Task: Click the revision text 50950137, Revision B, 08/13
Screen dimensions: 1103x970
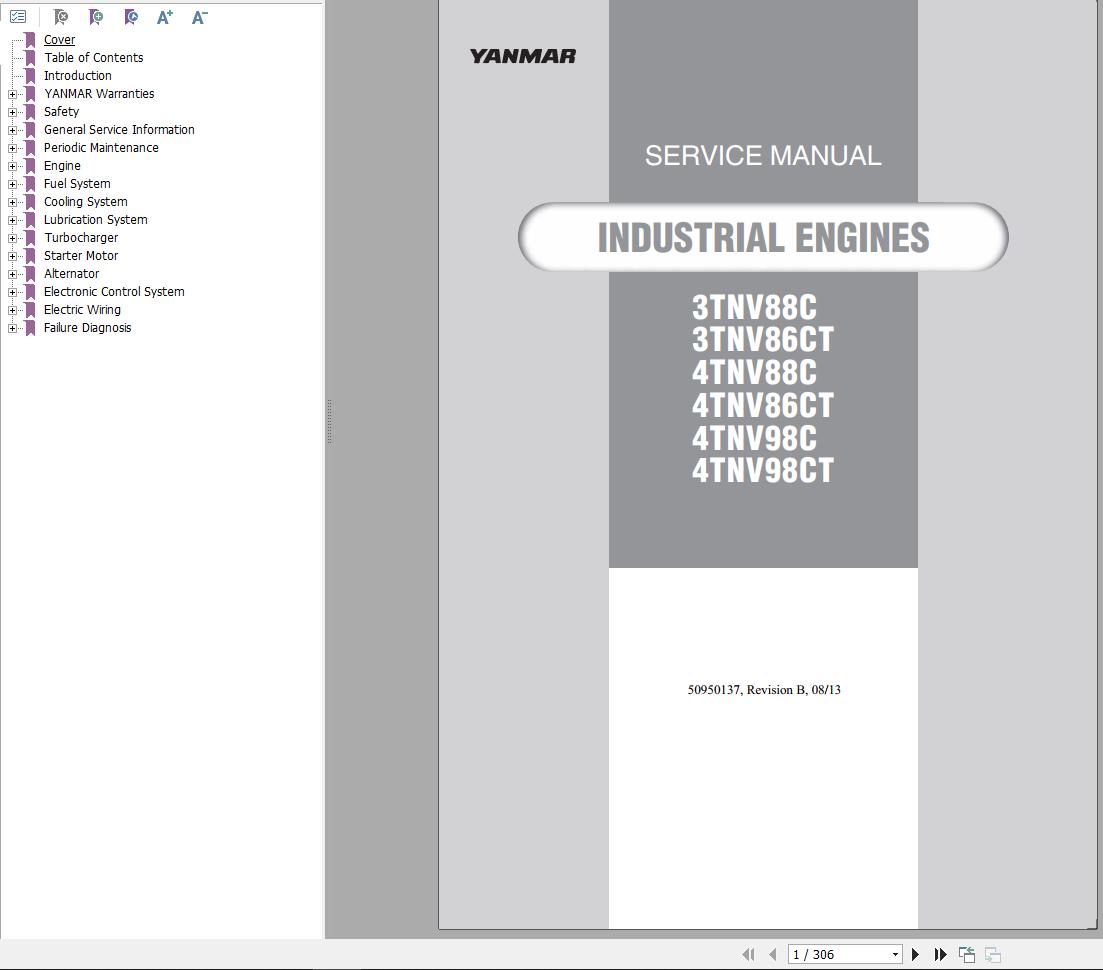Action: coord(764,690)
